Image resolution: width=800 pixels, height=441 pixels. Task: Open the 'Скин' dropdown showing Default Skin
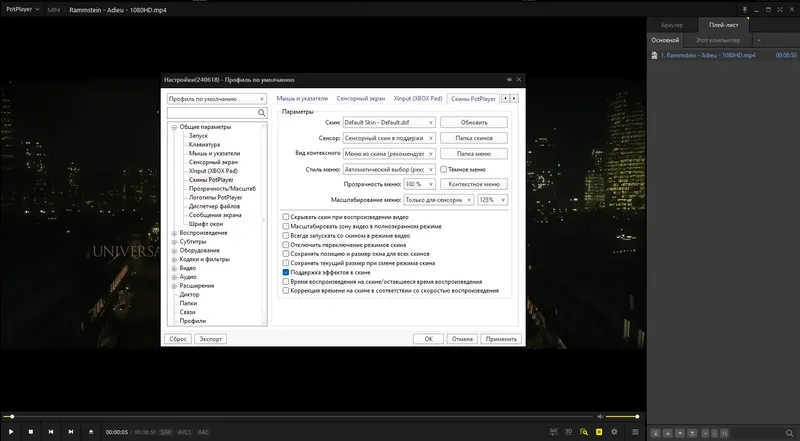coord(389,122)
